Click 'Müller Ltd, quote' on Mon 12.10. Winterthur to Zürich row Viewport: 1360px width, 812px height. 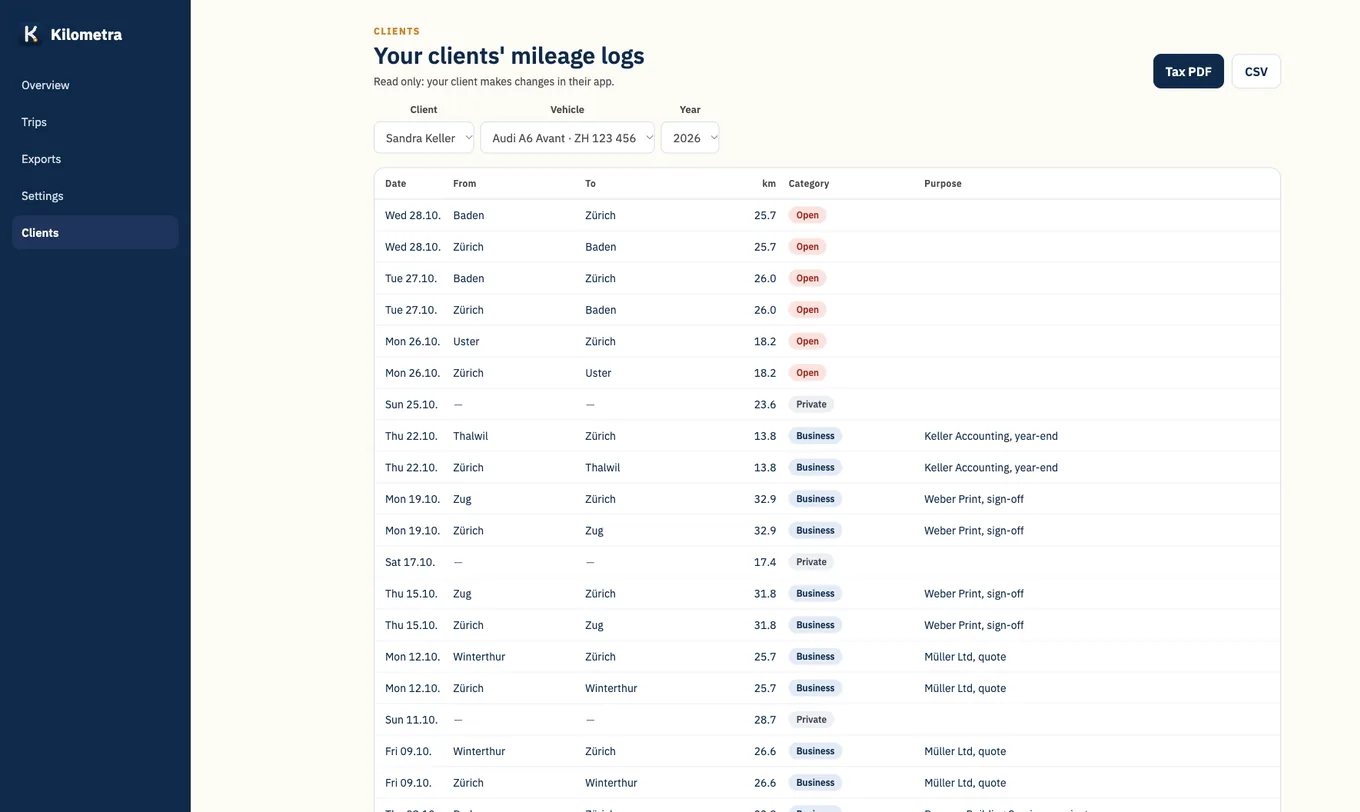pos(965,657)
